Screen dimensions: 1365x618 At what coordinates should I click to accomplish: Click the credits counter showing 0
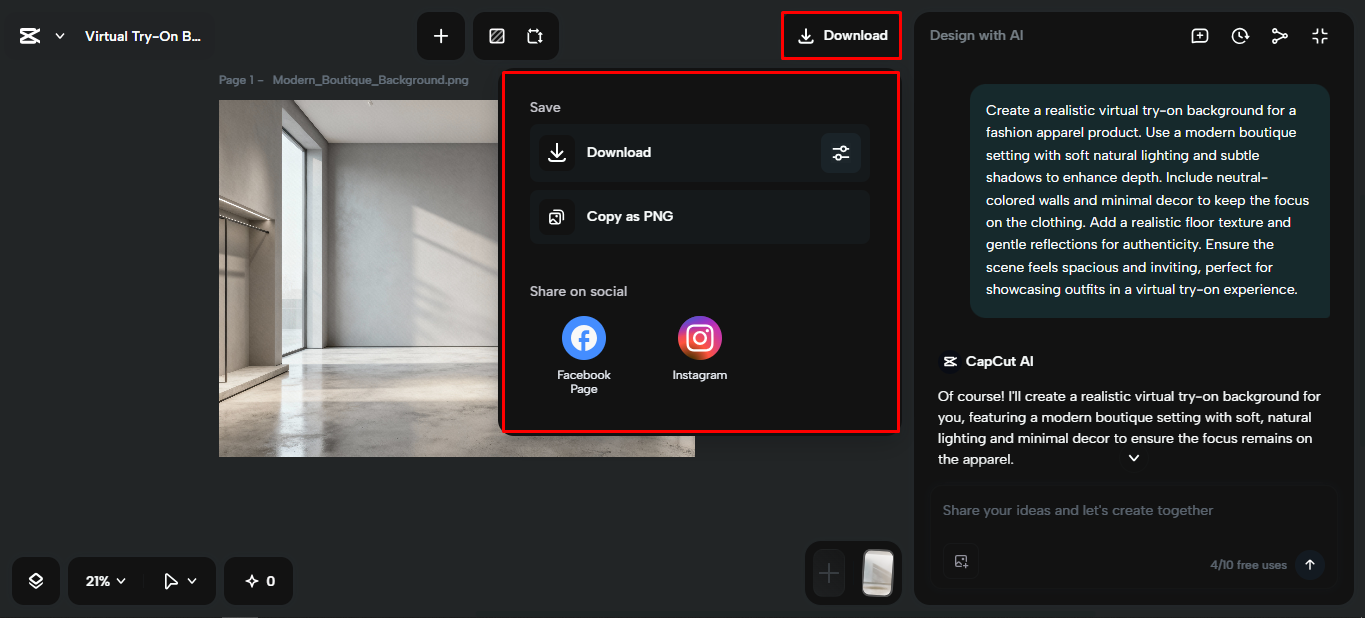coord(258,580)
